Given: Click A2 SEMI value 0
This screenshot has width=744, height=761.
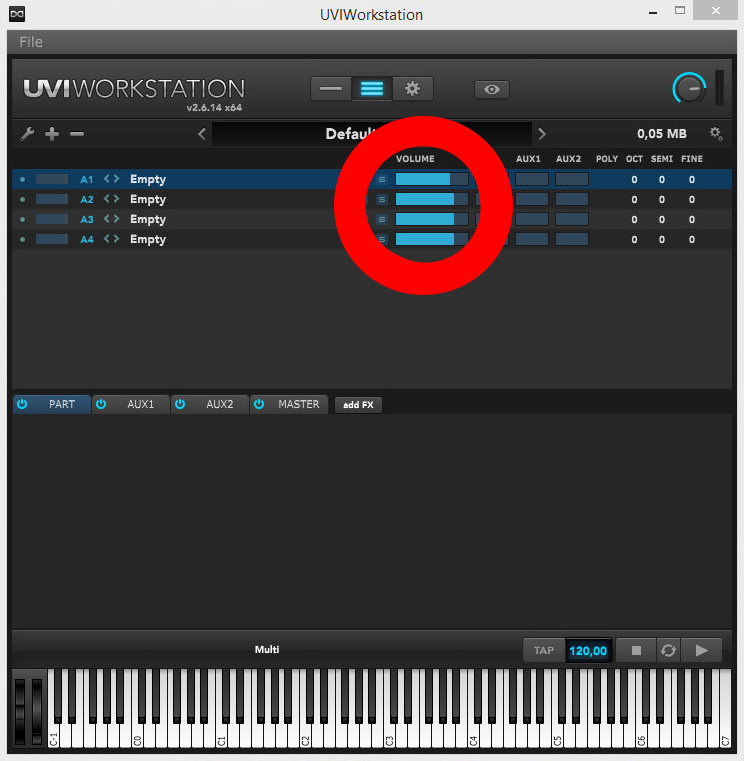Looking at the screenshot, I should pos(661,199).
